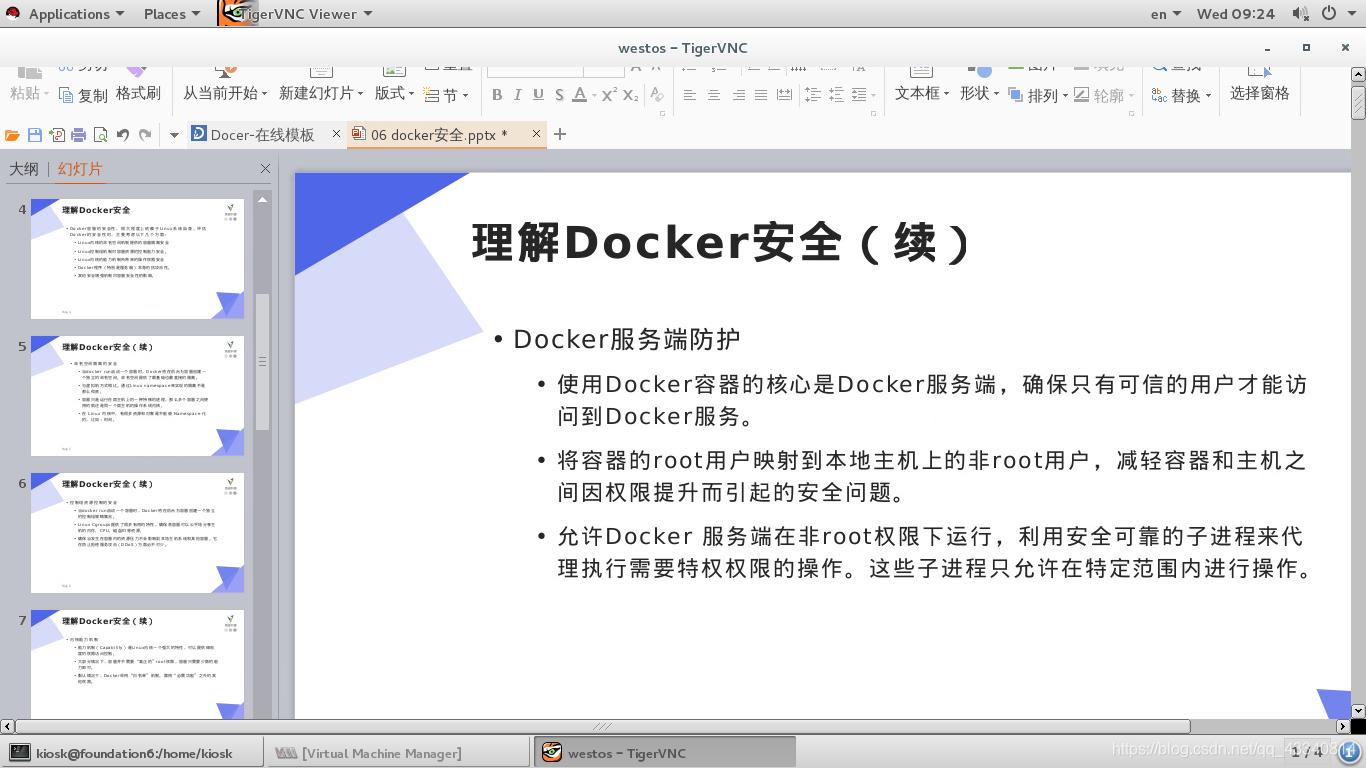Apply font color with A icon
Image resolution: width=1366 pixels, height=768 pixels.
[581, 95]
